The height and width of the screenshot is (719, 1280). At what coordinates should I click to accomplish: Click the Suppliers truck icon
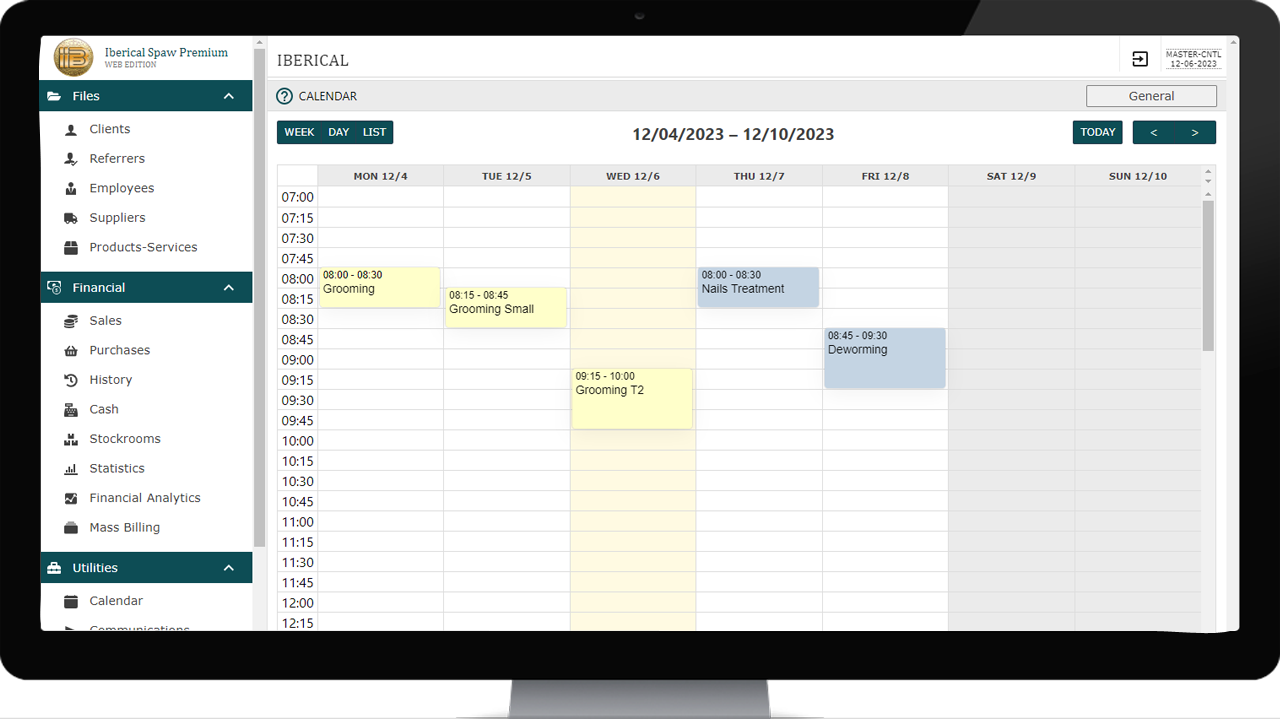point(71,218)
